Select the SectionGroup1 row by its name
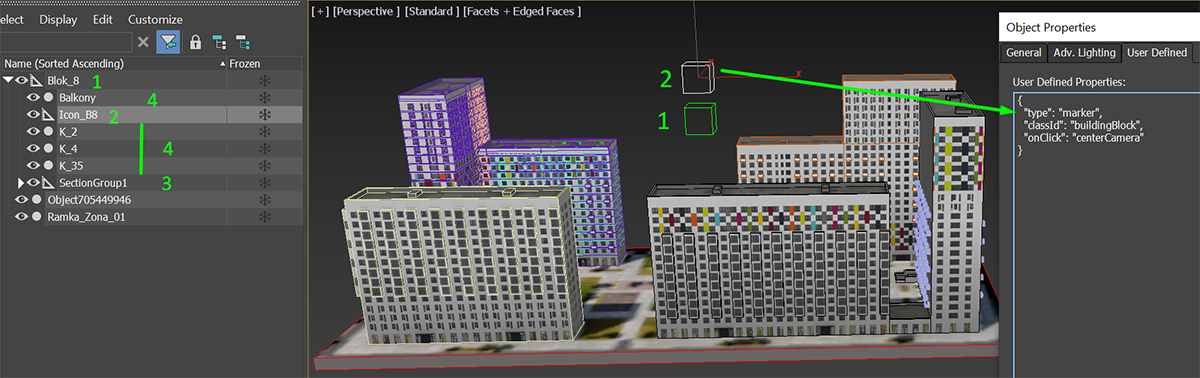This screenshot has width=1200, height=378. tap(93, 183)
